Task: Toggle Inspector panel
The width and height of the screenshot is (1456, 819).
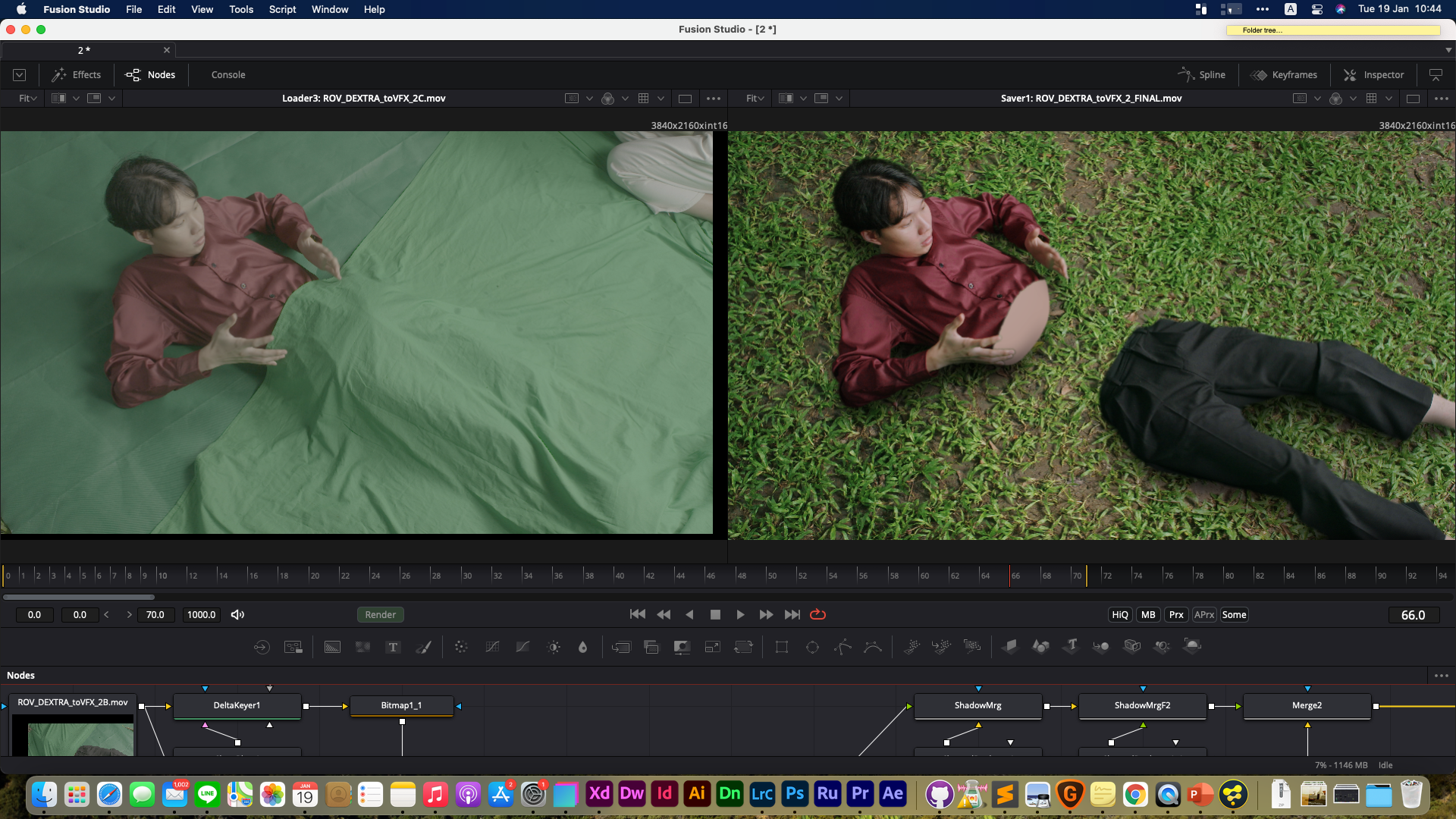Action: click(x=1373, y=75)
